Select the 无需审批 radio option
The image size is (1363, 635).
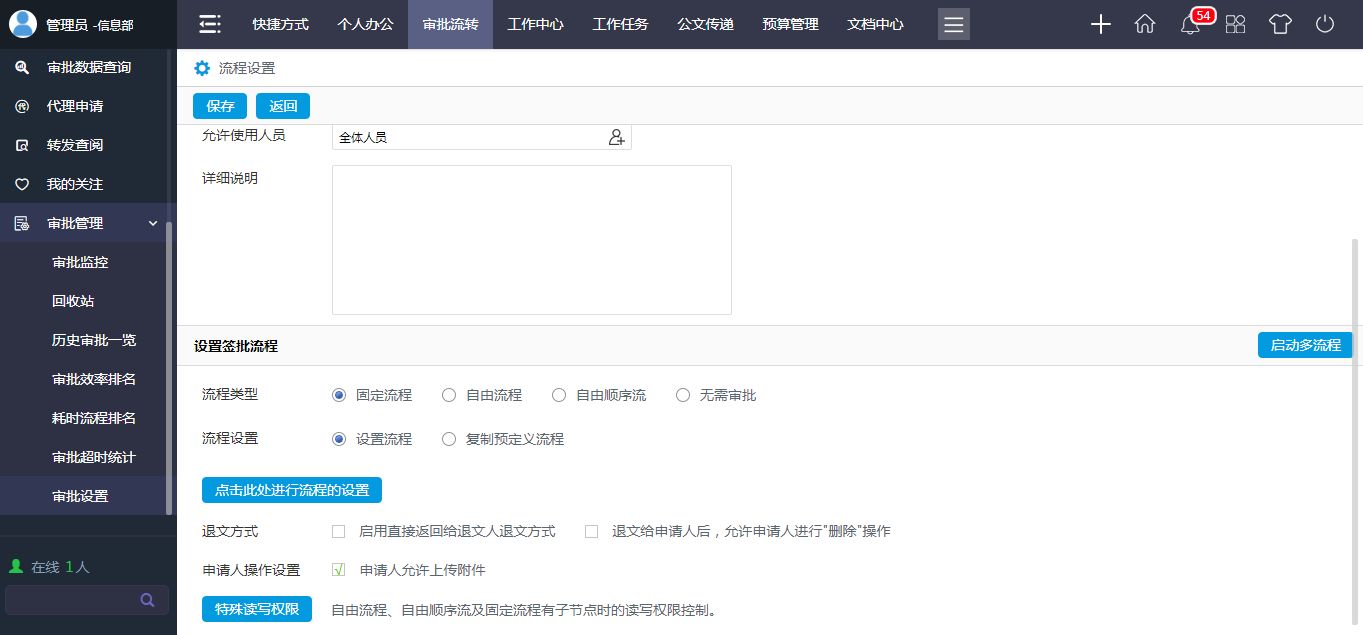tap(683, 395)
